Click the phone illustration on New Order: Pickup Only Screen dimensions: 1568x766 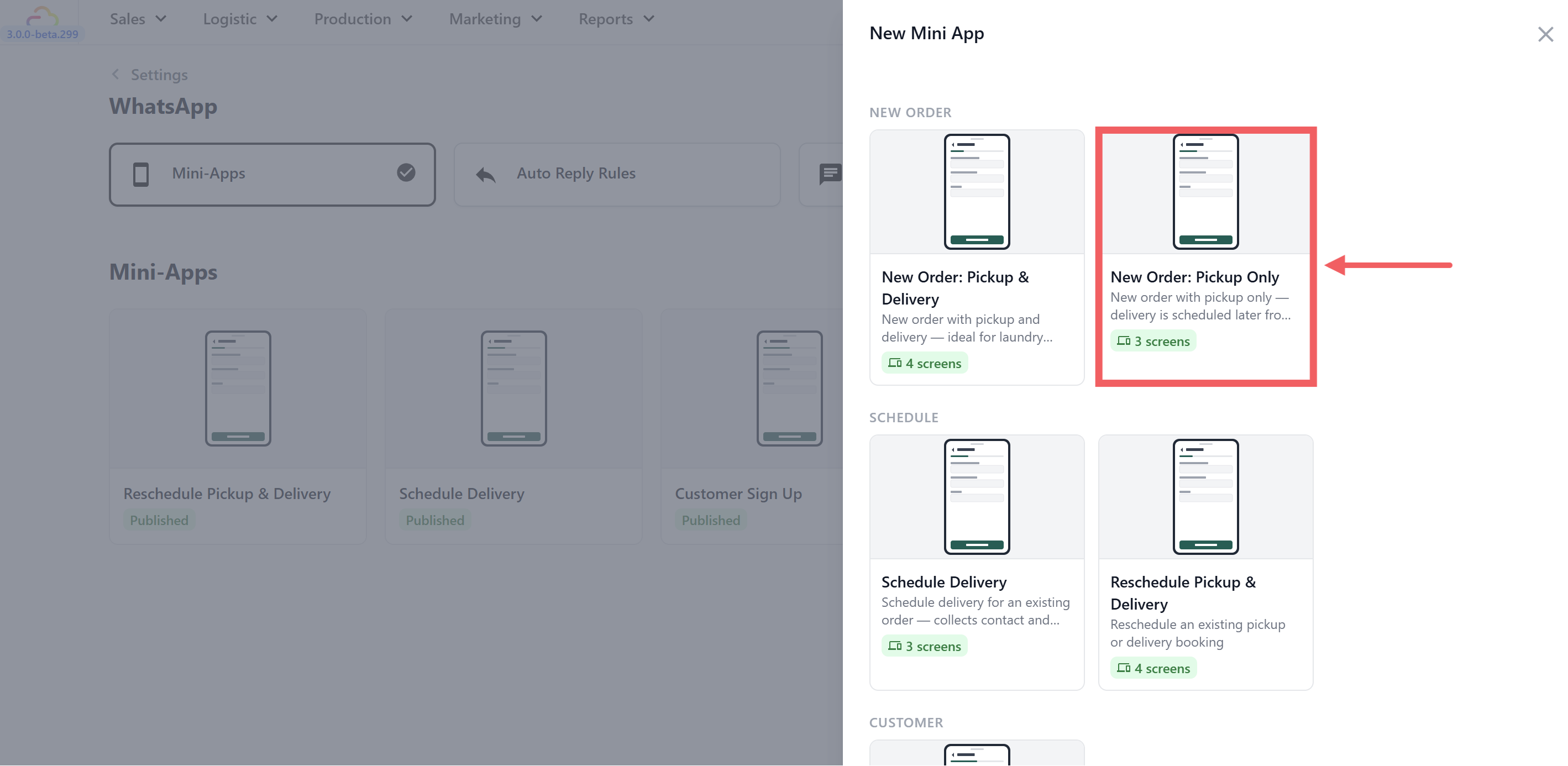[x=1205, y=192]
